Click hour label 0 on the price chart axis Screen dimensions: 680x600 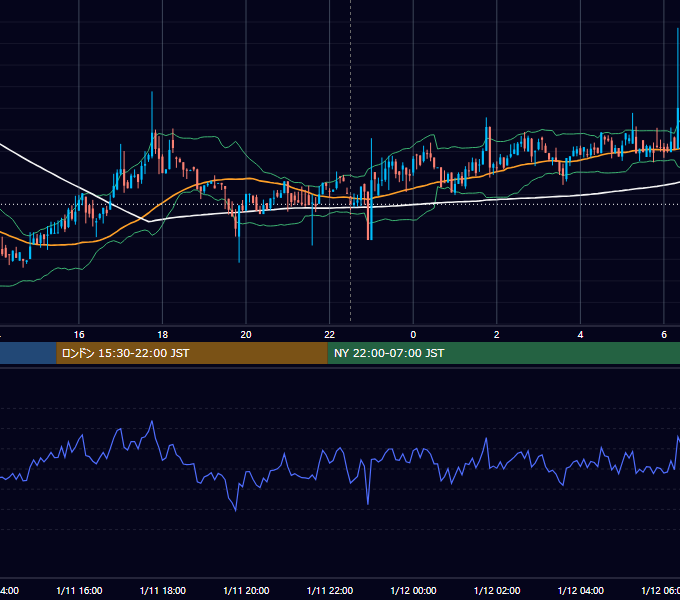coord(413,335)
